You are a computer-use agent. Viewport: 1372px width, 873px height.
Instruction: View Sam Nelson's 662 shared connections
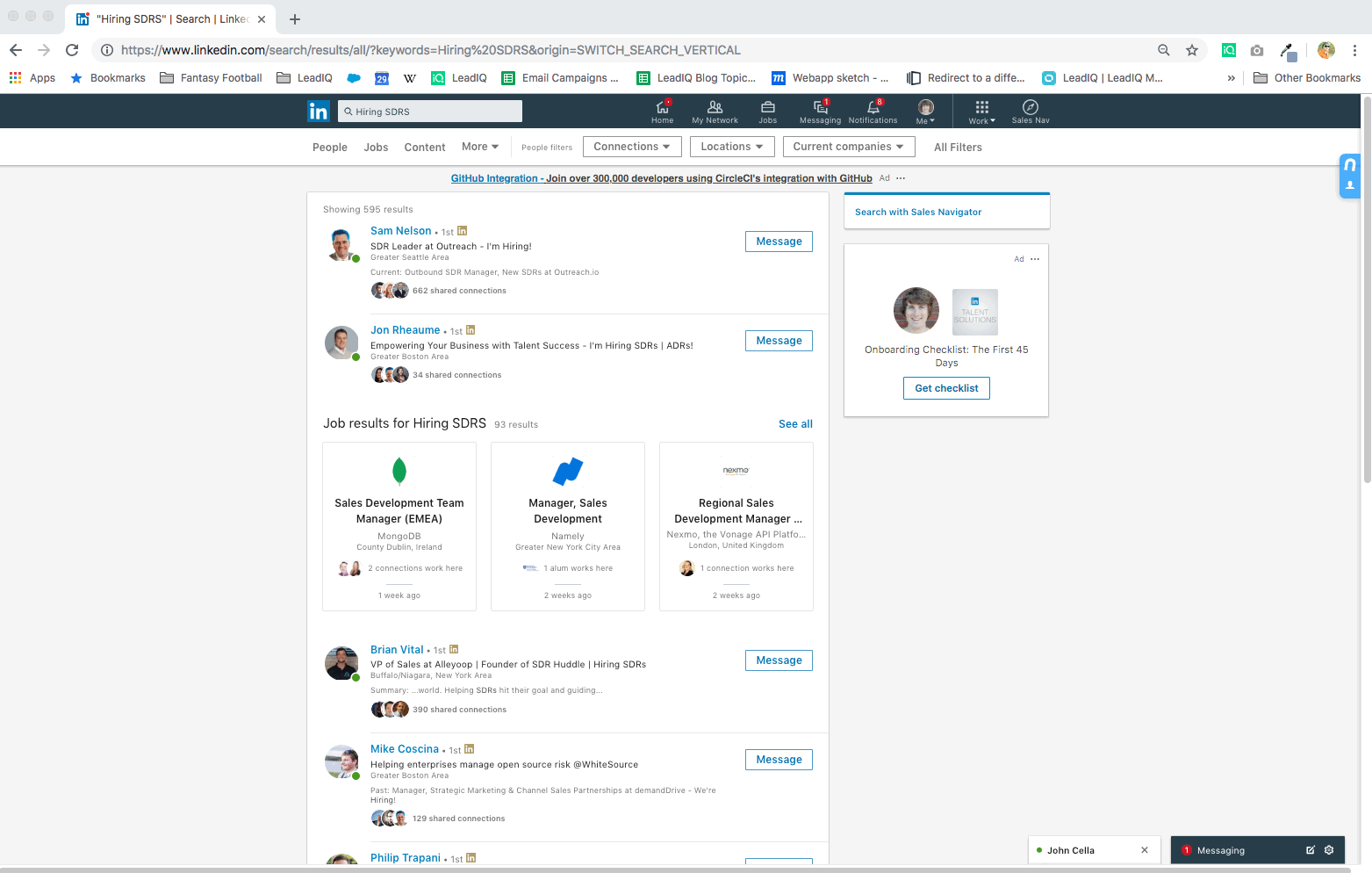pos(459,291)
